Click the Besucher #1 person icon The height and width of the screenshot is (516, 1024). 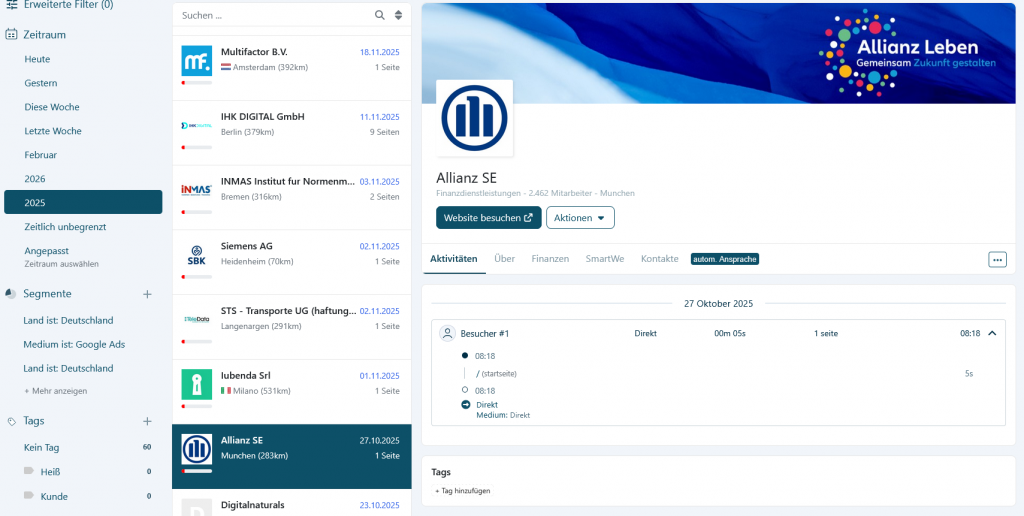(x=449, y=333)
